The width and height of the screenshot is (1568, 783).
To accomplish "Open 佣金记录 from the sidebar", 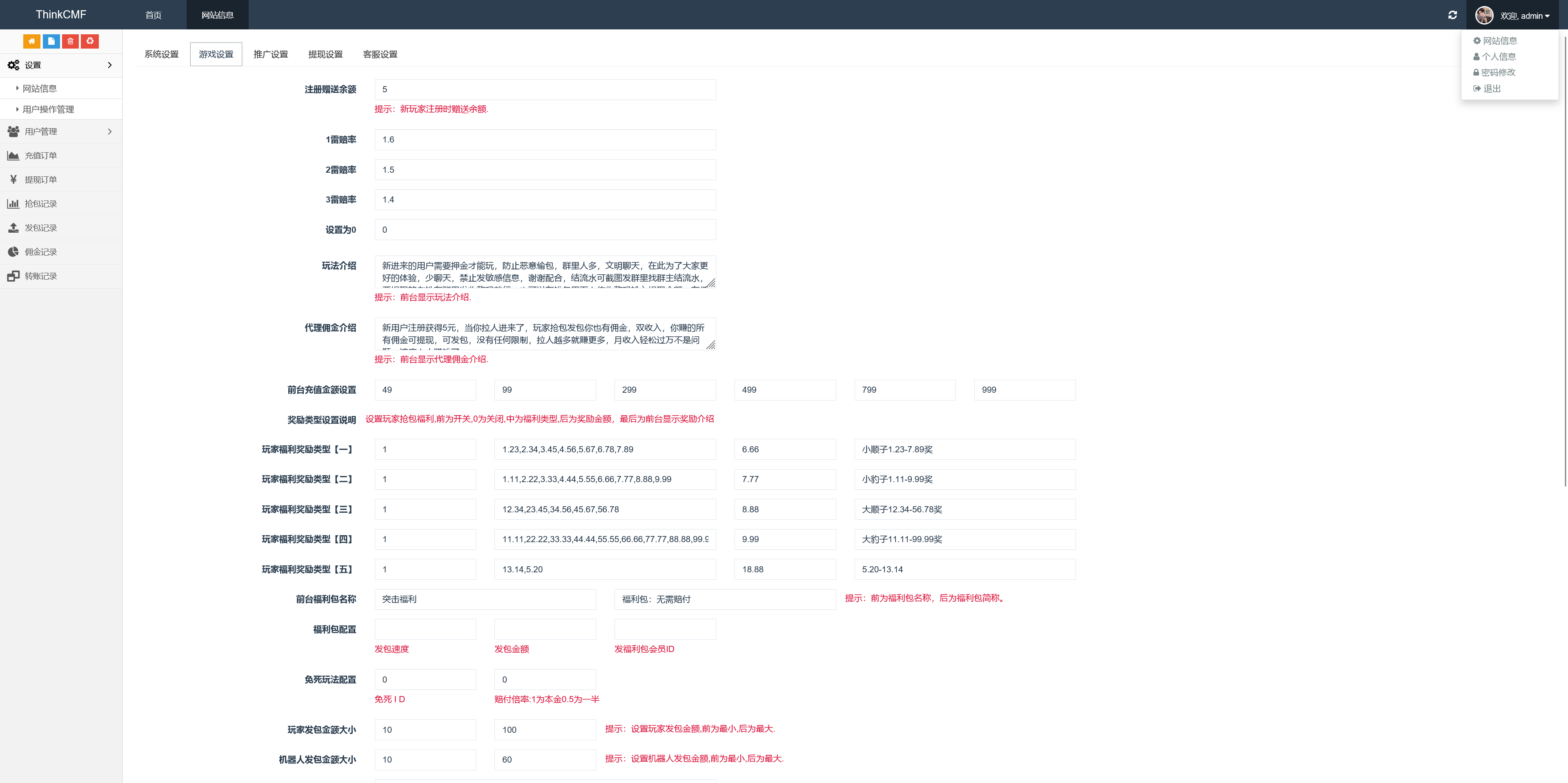I will 40,252.
